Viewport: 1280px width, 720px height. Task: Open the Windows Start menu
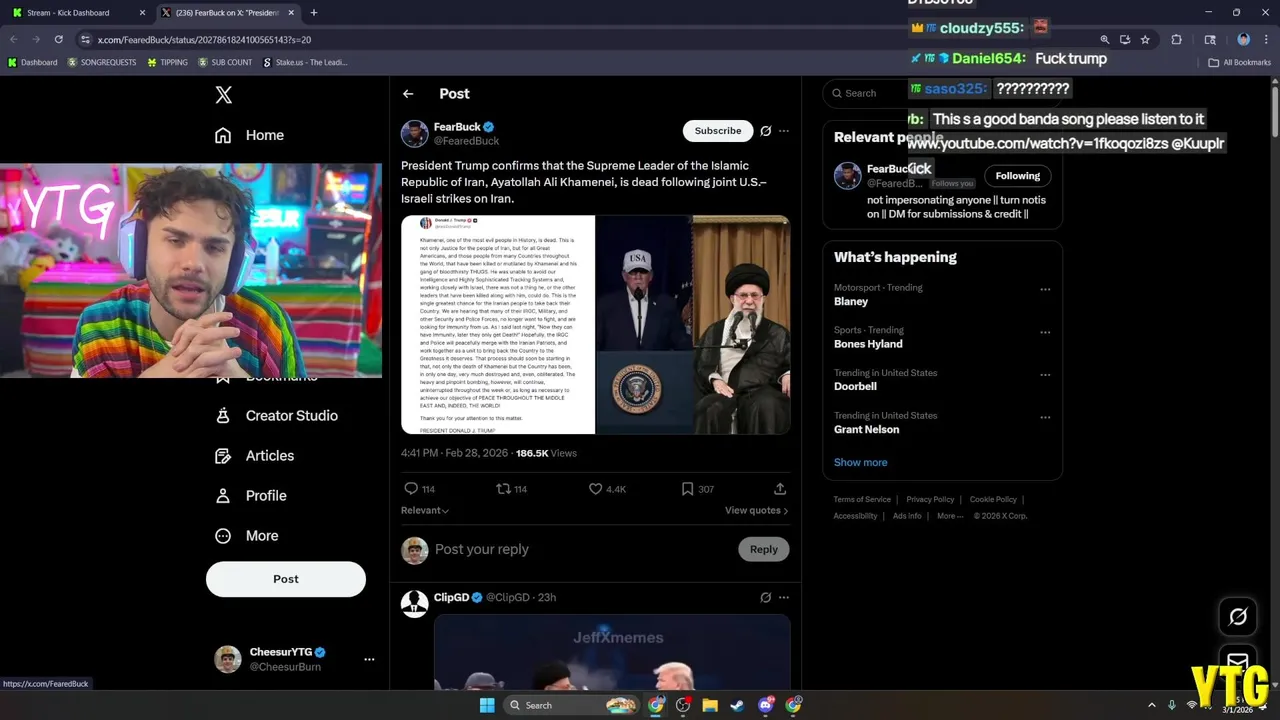tap(487, 705)
